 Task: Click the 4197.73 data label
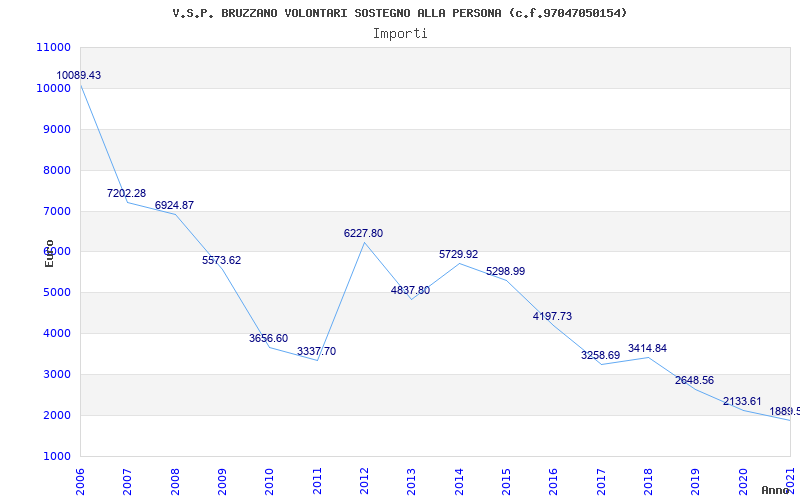coord(553,316)
